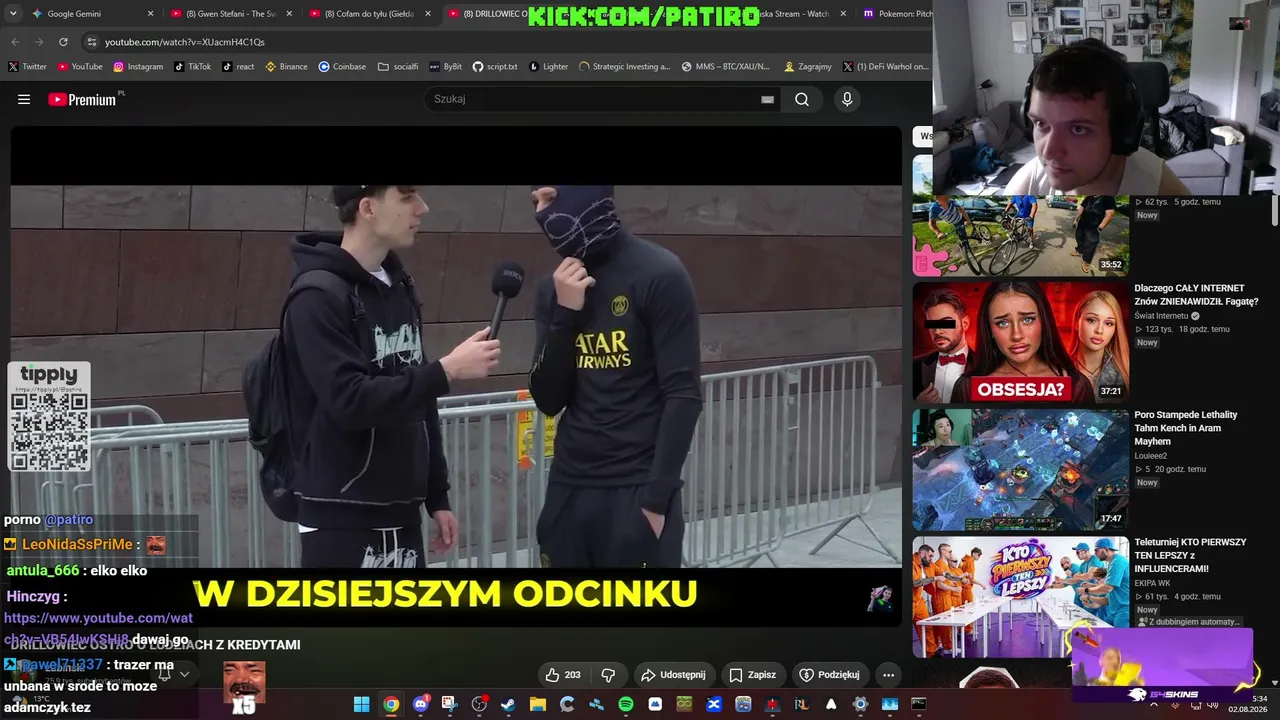Open the Poro Stampede video thumbnail
This screenshot has width=1280, height=720.
[x=1020, y=469]
